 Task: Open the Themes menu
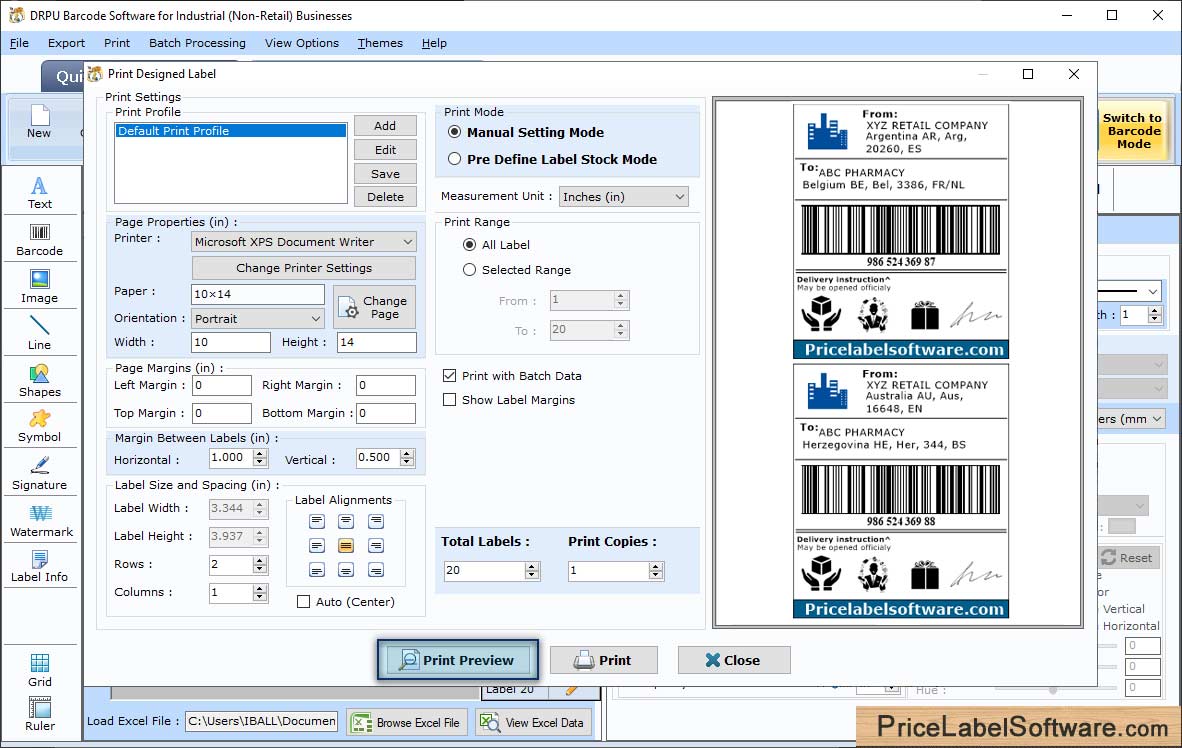[380, 43]
